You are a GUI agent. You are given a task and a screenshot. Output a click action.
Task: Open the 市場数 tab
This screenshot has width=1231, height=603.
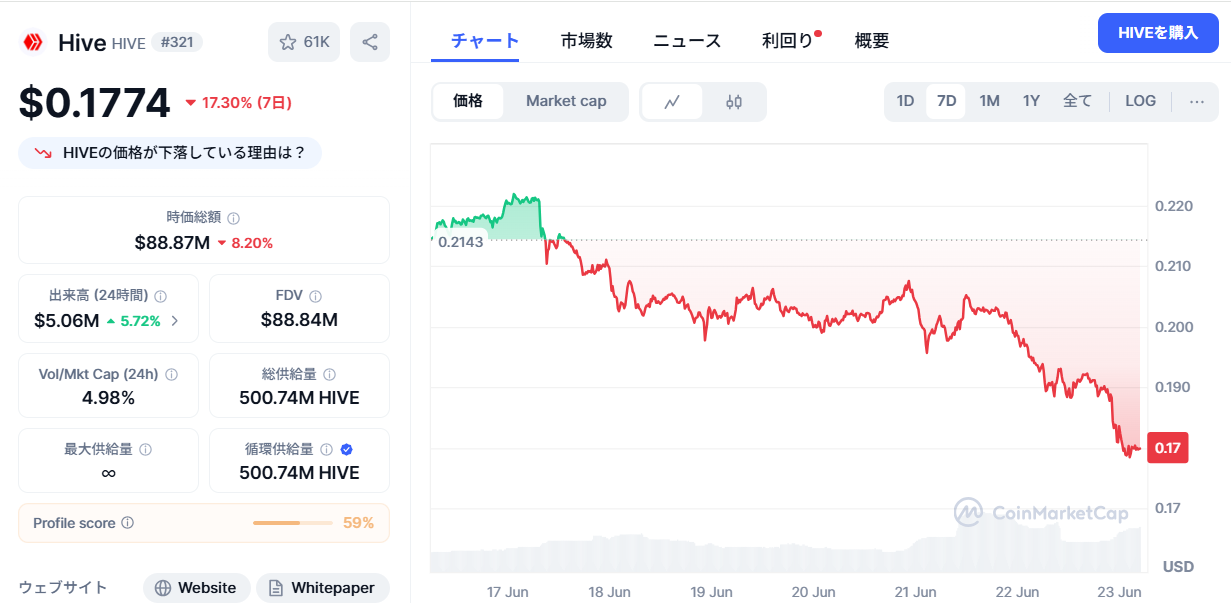coord(586,41)
